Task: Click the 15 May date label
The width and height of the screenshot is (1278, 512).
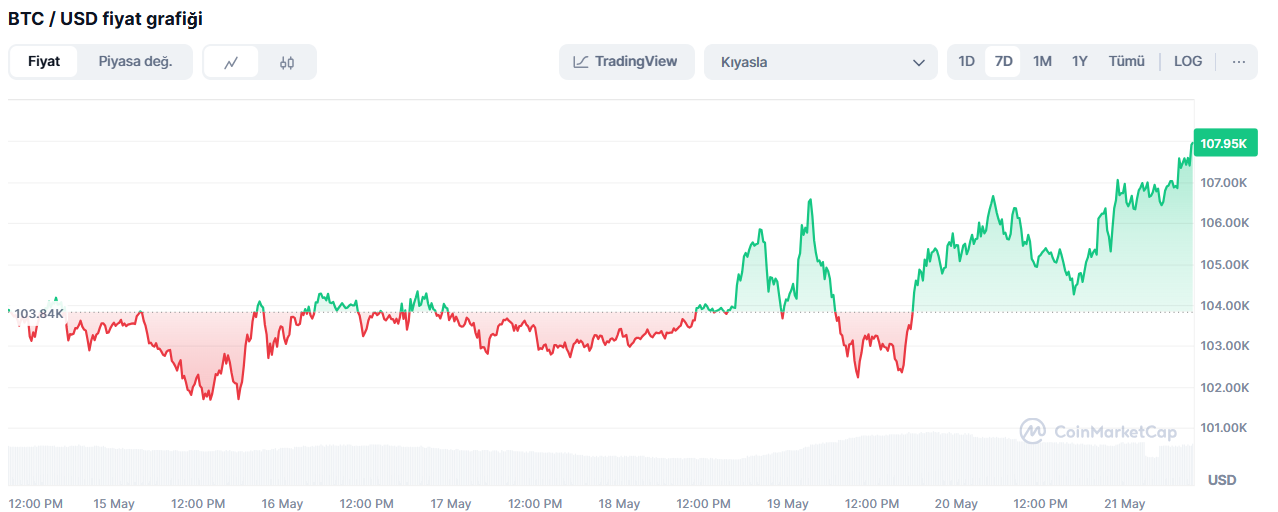Action: (113, 504)
